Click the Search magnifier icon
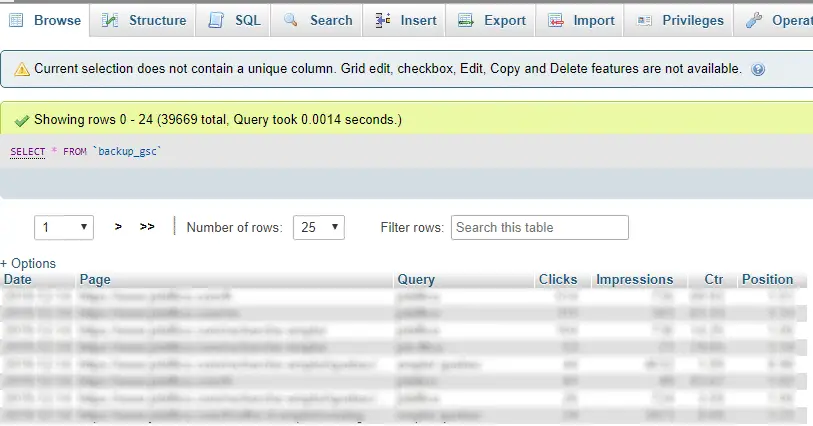Screen dimensions: 813x426 click(x=290, y=20)
